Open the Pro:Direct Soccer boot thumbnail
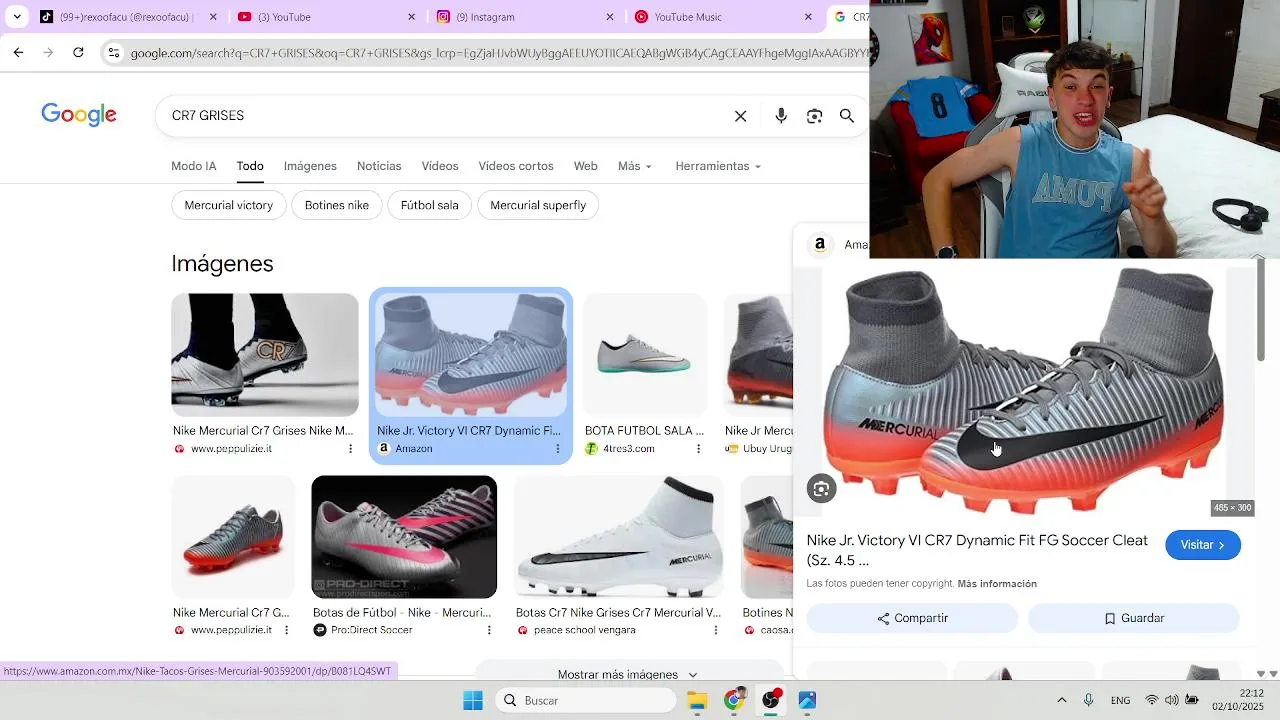Screen dimensions: 1280x720 (404, 537)
